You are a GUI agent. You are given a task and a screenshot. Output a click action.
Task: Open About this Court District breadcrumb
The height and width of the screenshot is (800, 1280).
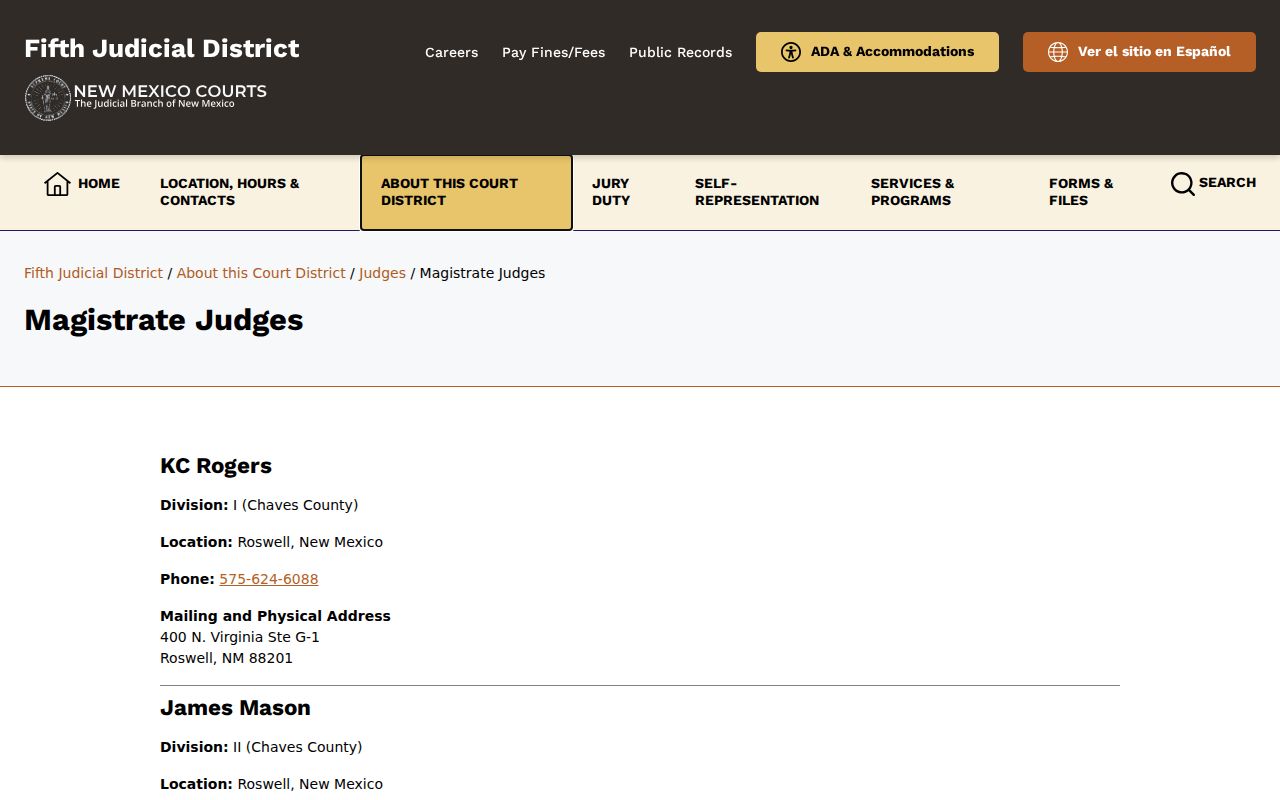click(x=261, y=273)
